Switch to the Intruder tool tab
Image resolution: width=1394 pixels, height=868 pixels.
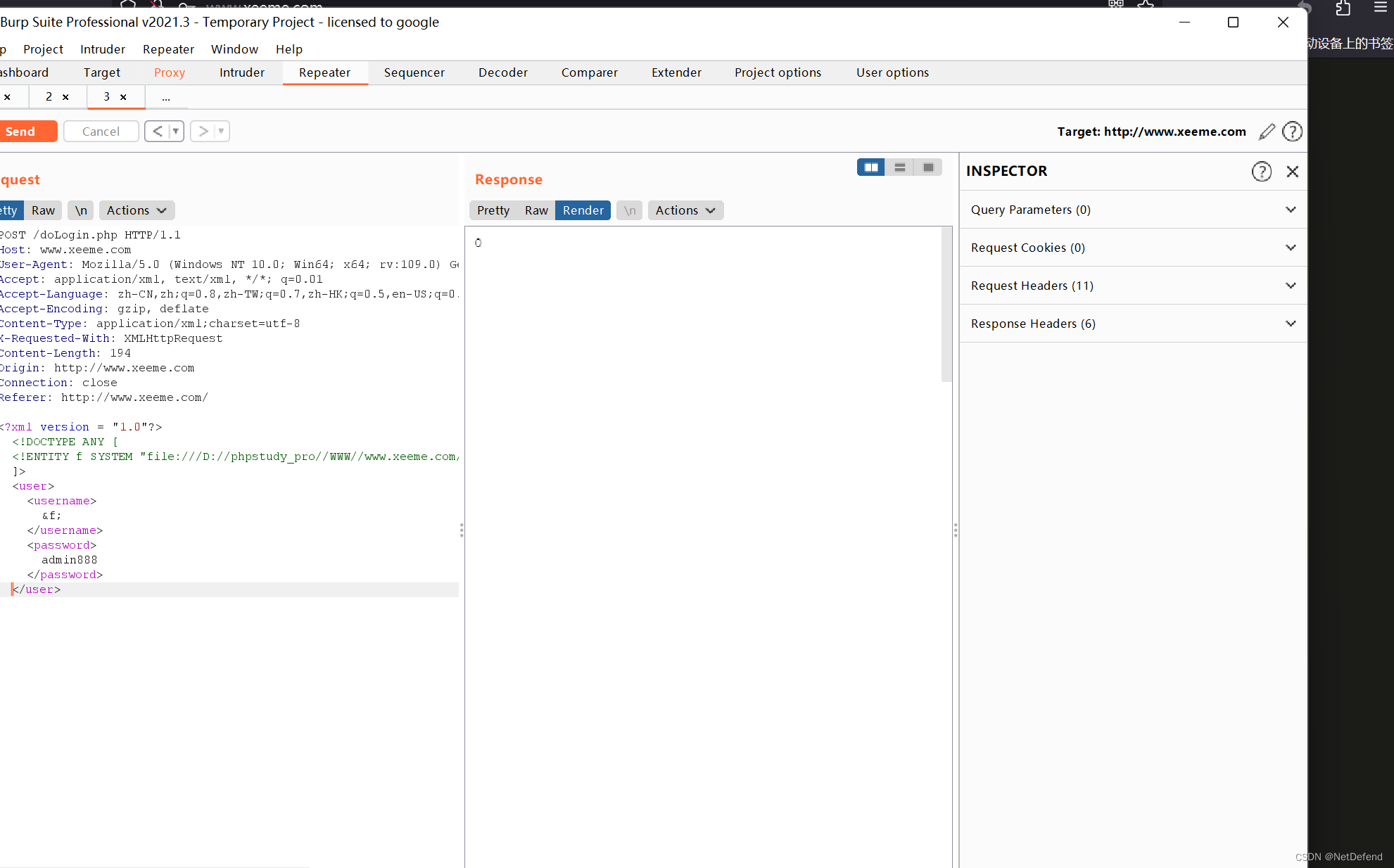pyautogui.click(x=242, y=72)
